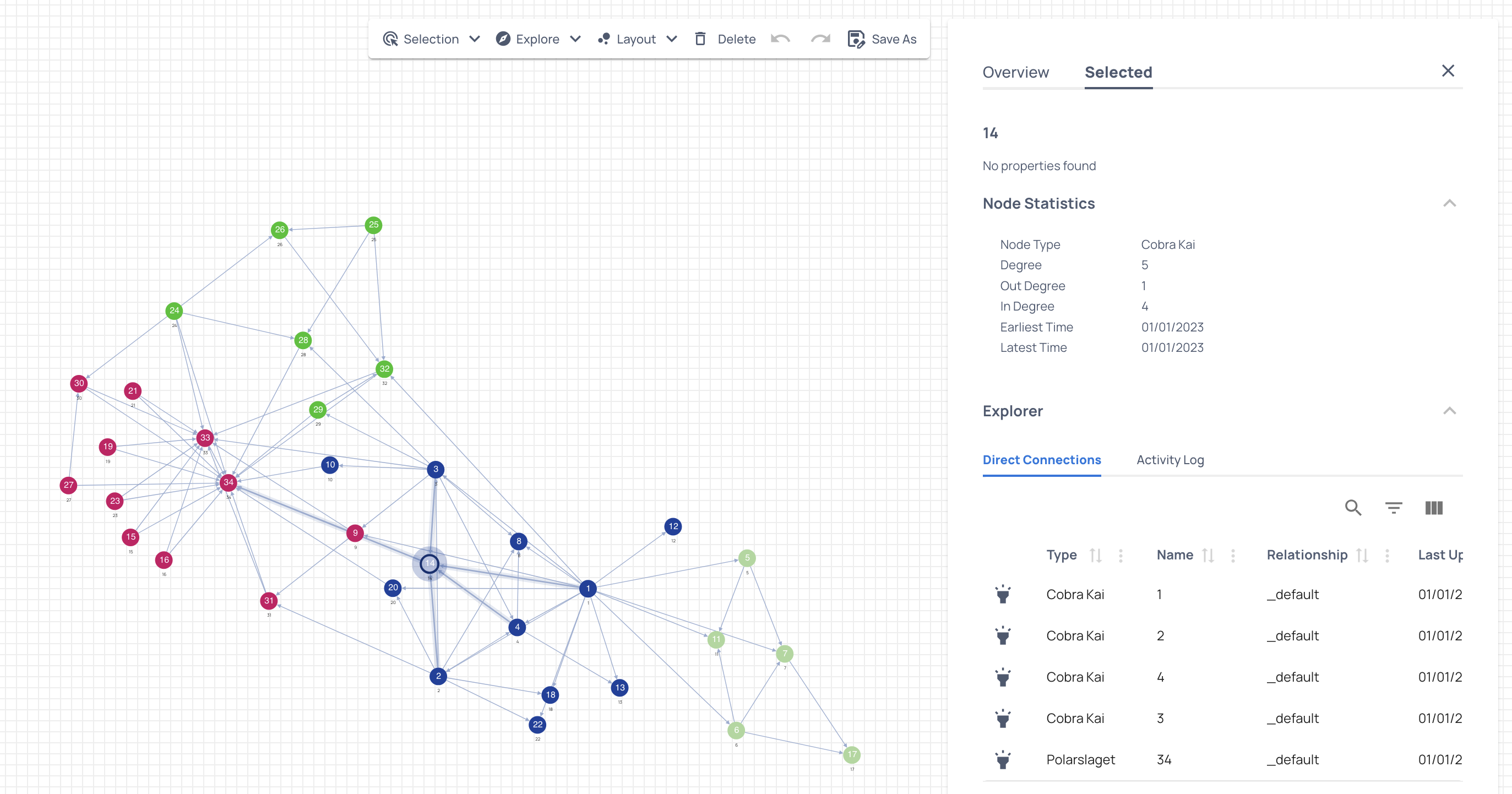This screenshot has height=794, width=1512.
Task: Click the undo arrow icon
Action: 780,39
